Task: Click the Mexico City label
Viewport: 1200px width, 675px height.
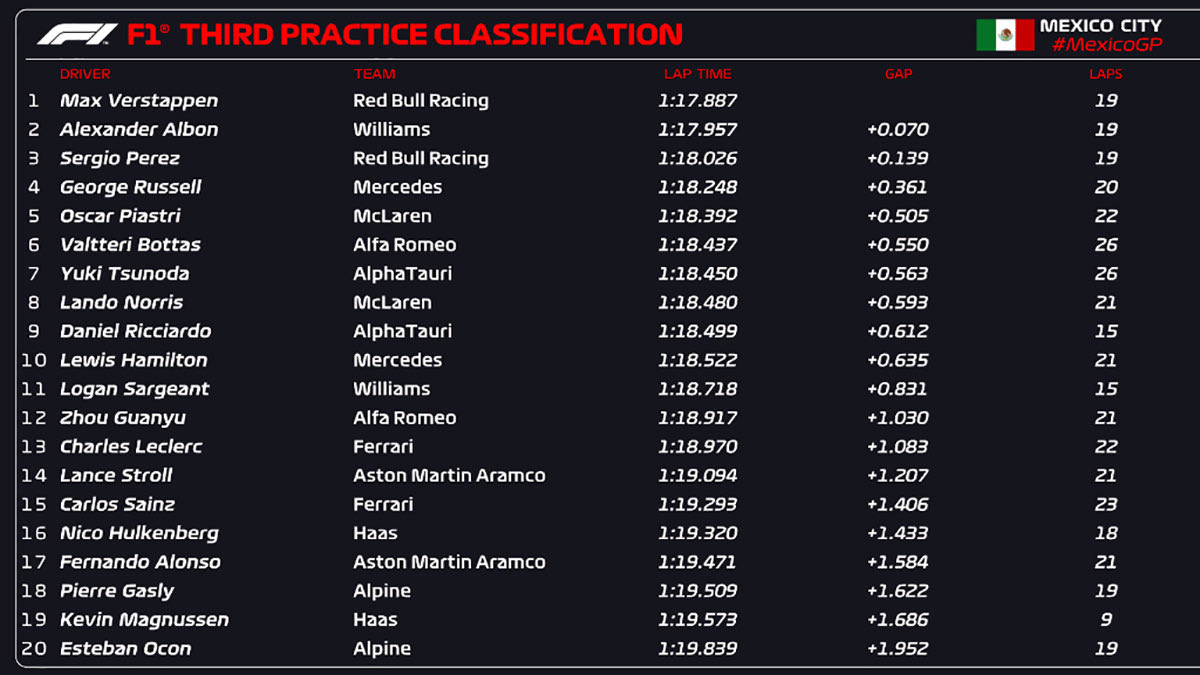Action: 1100,25
